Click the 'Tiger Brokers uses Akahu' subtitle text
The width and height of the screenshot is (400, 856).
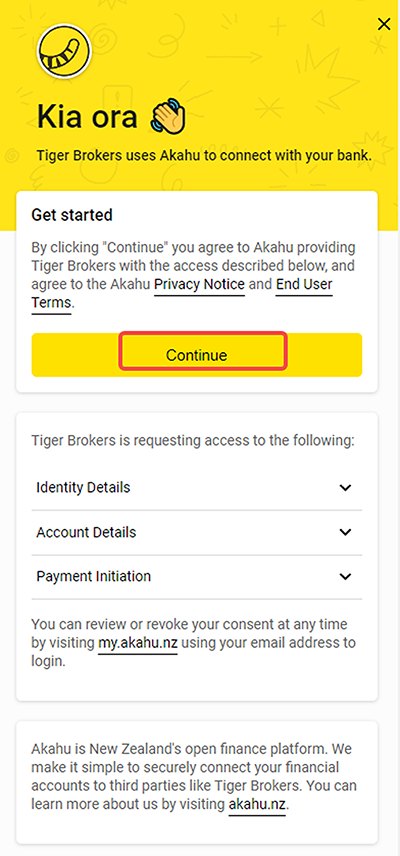pos(204,155)
